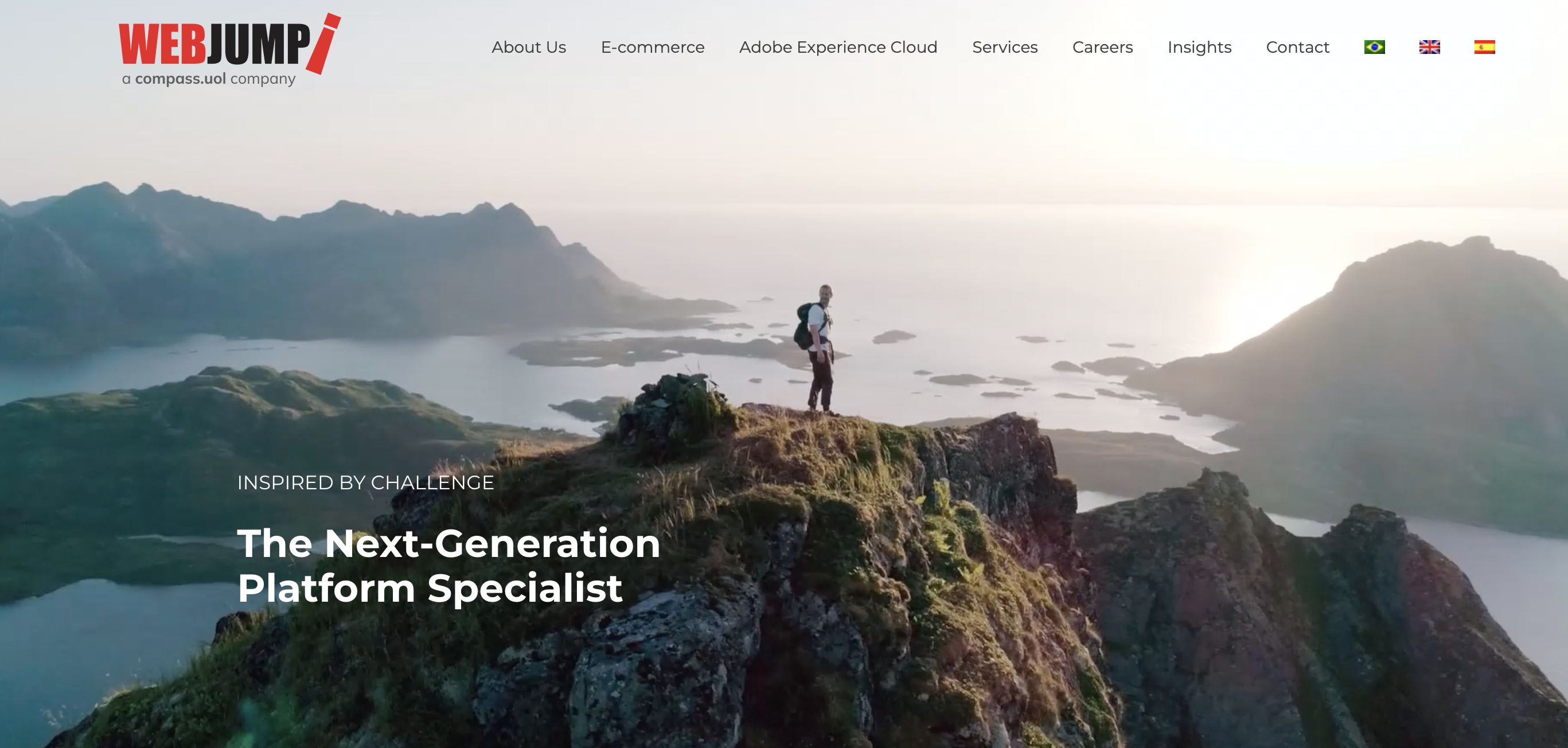Viewport: 1568px width, 748px height.
Task: Select the UK flag for English
Action: (x=1429, y=47)
